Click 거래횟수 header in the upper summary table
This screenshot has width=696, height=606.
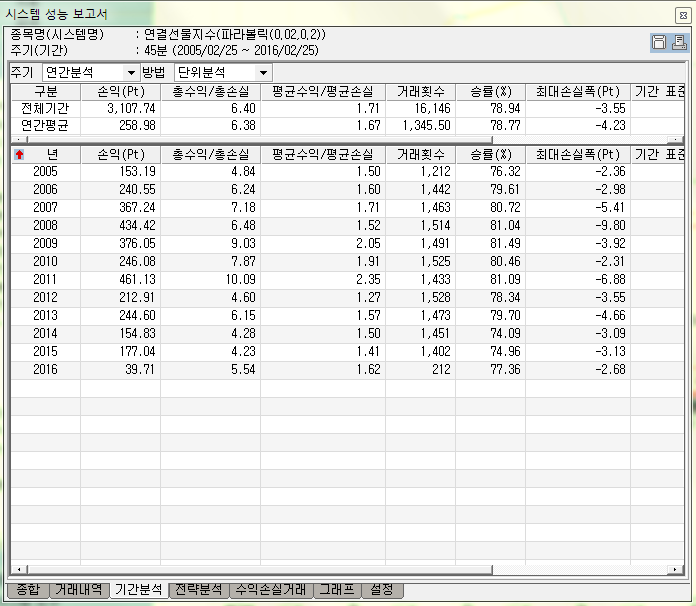(x=419, y=92)
